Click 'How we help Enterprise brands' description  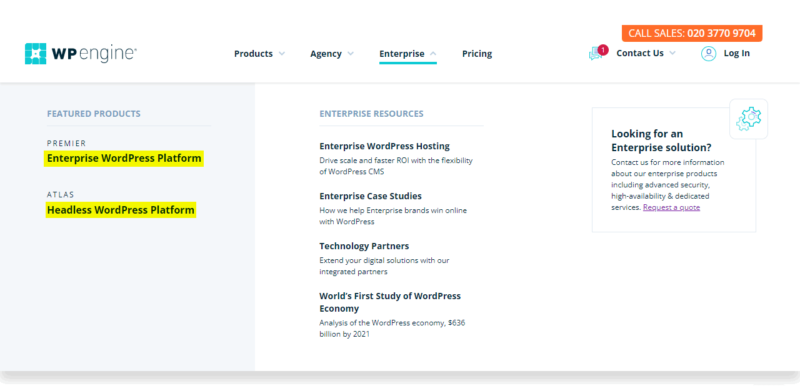point(393,216)
